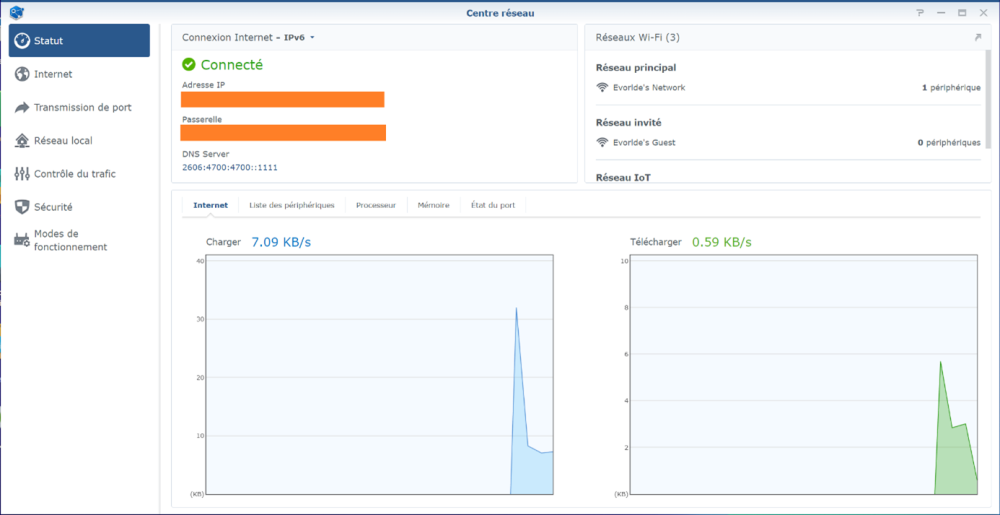
Task: Click the Connexion Internet panel title
Action: click(227, 38)
